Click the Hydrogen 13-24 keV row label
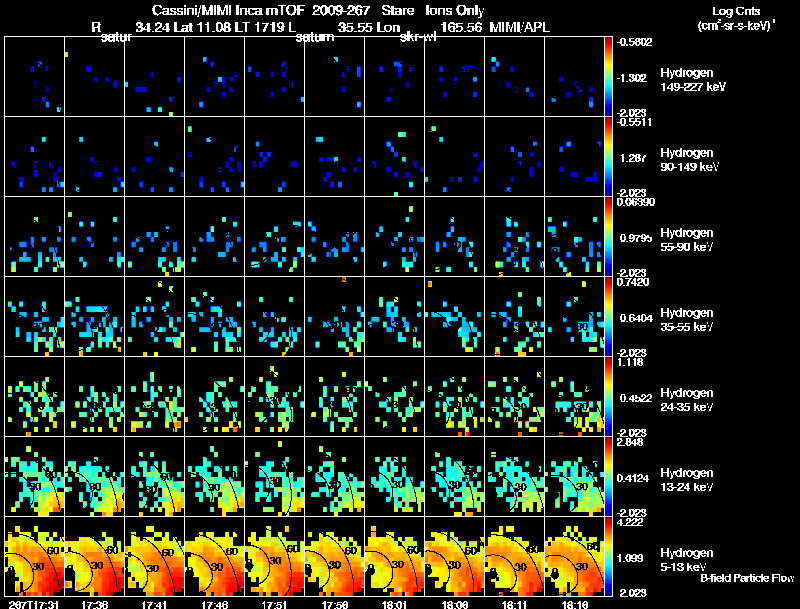This screenshot has height=609, width=800. pos(687,480)
